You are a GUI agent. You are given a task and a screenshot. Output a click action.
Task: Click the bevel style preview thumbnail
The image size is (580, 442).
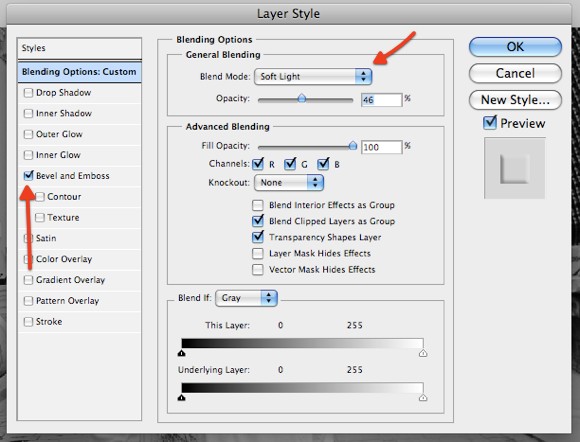[x=515, y=168]
